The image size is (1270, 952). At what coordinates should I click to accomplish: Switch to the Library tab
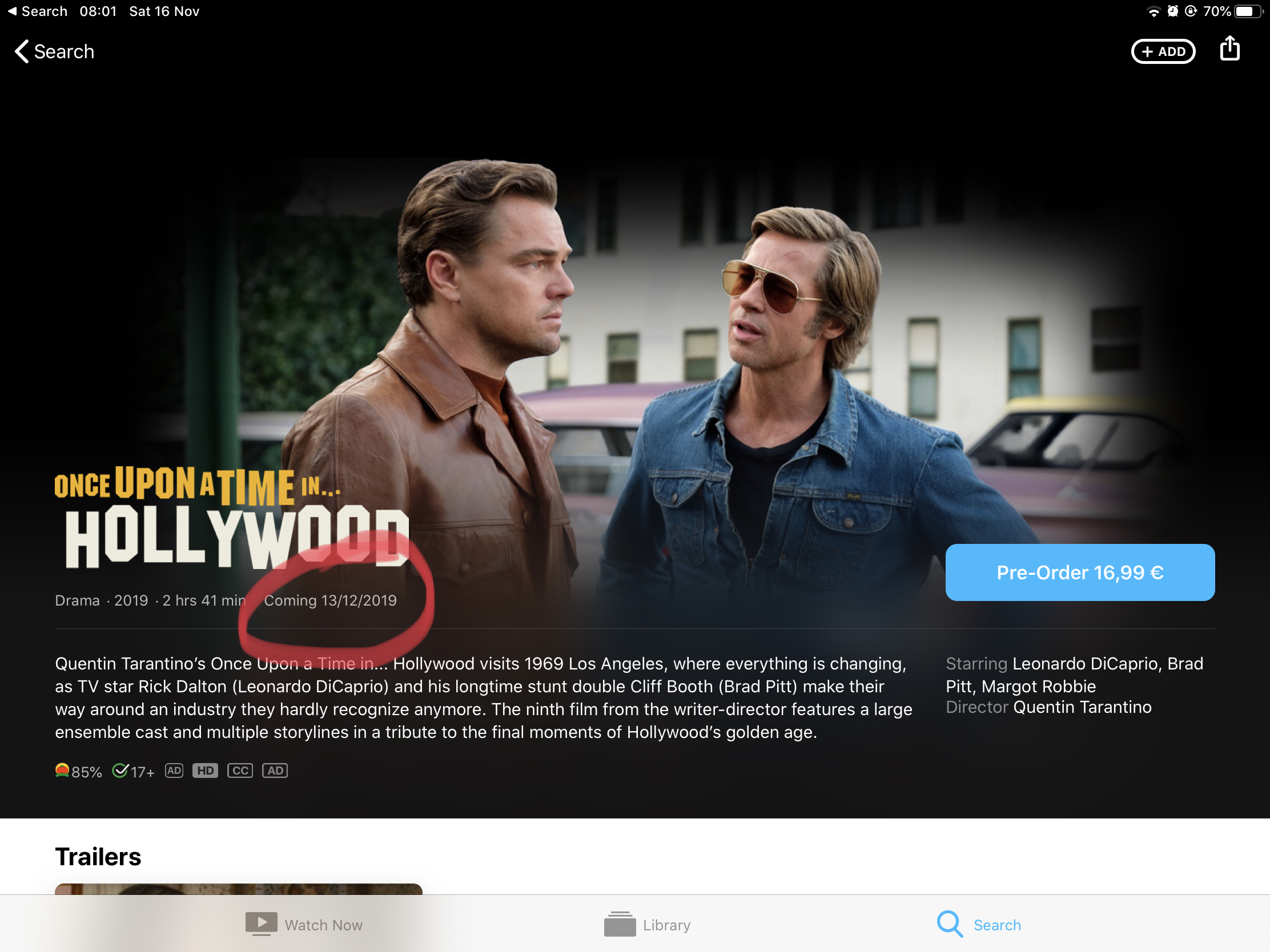pyautogui.click(x=647, y=925)
